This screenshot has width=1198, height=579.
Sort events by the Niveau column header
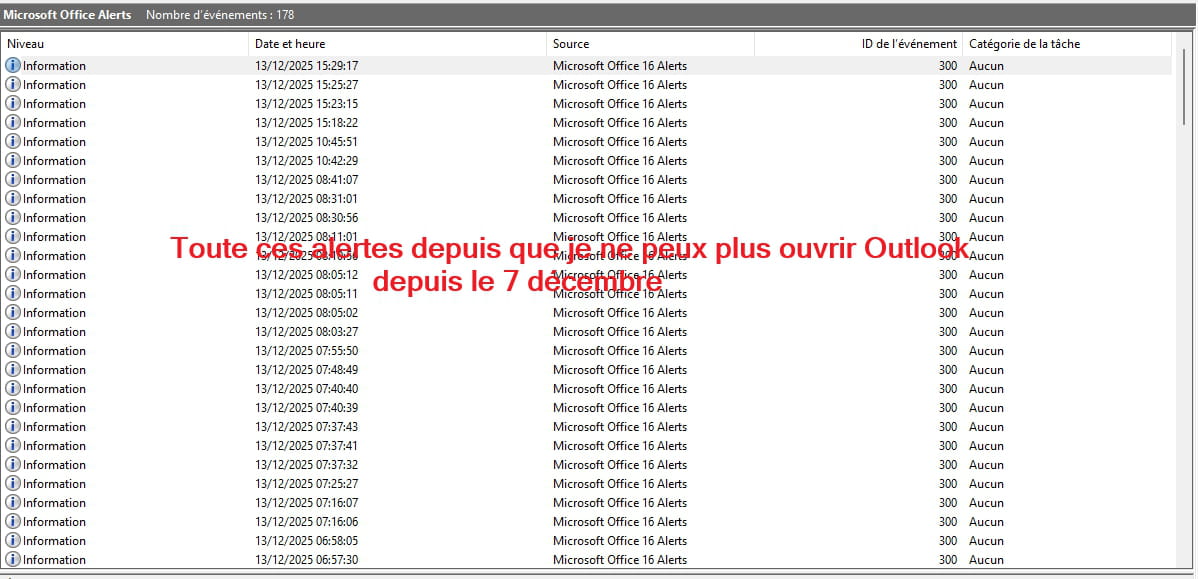[26, 44]
